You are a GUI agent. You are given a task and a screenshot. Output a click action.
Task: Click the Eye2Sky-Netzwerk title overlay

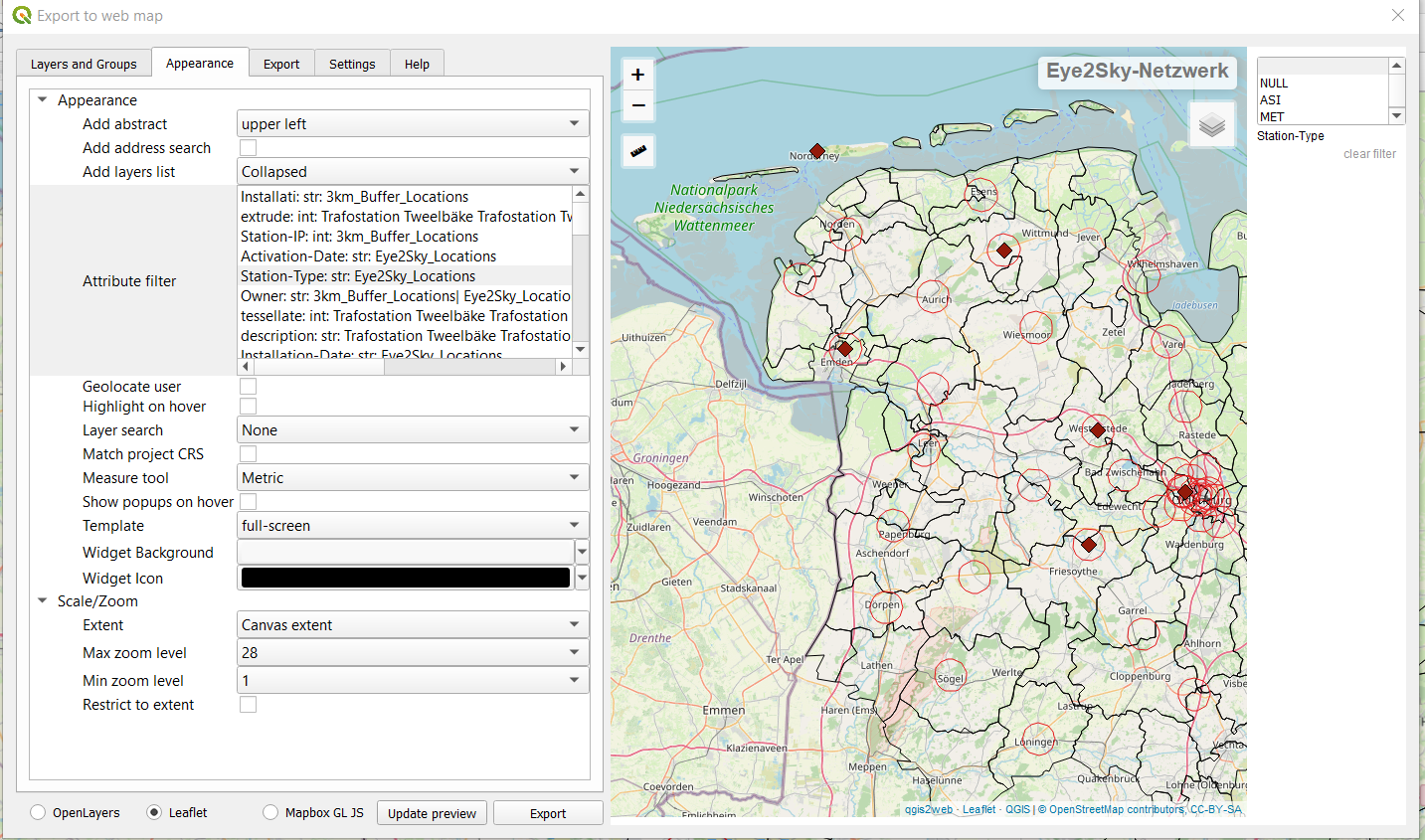(x=1137, y=72)
